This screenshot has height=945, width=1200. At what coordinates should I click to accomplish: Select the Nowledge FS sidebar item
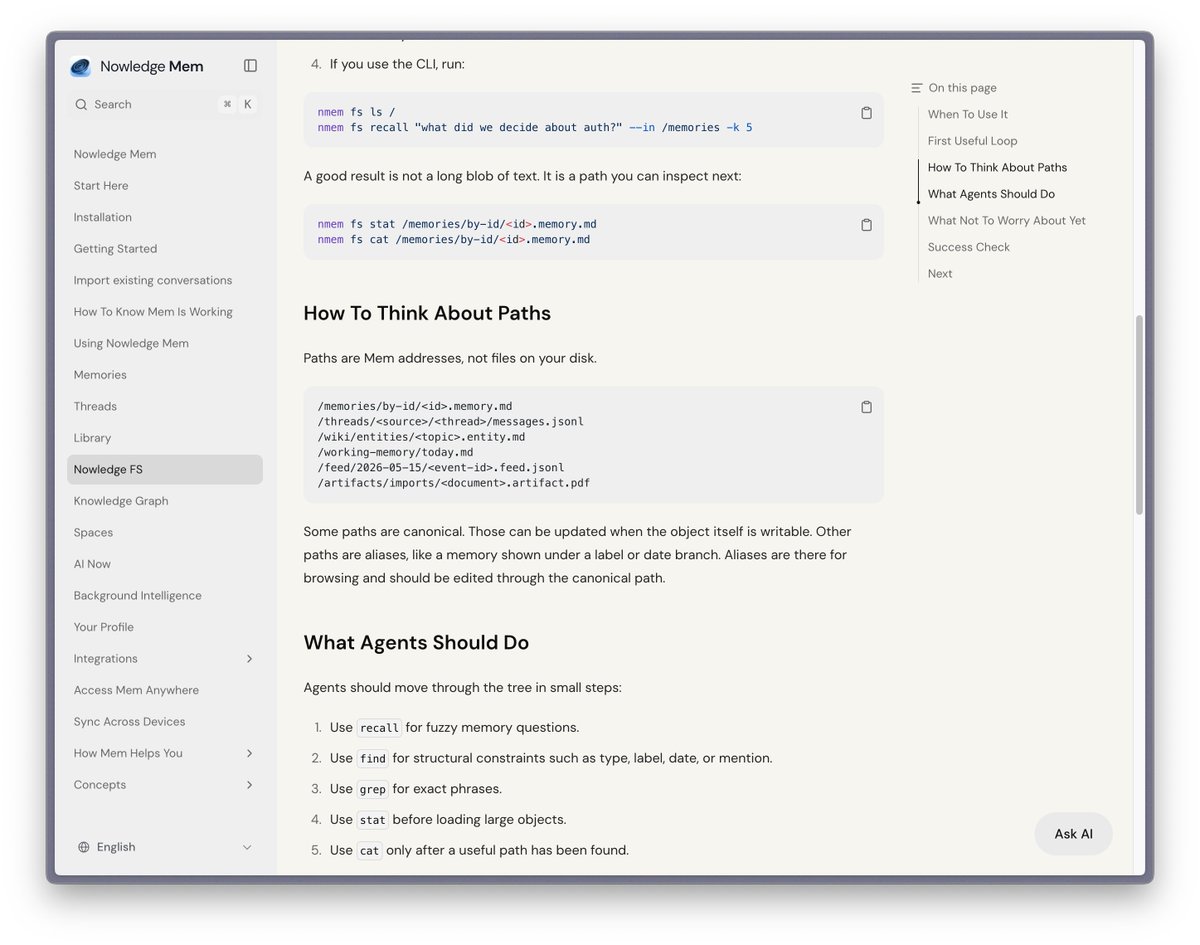click(165, 470)
